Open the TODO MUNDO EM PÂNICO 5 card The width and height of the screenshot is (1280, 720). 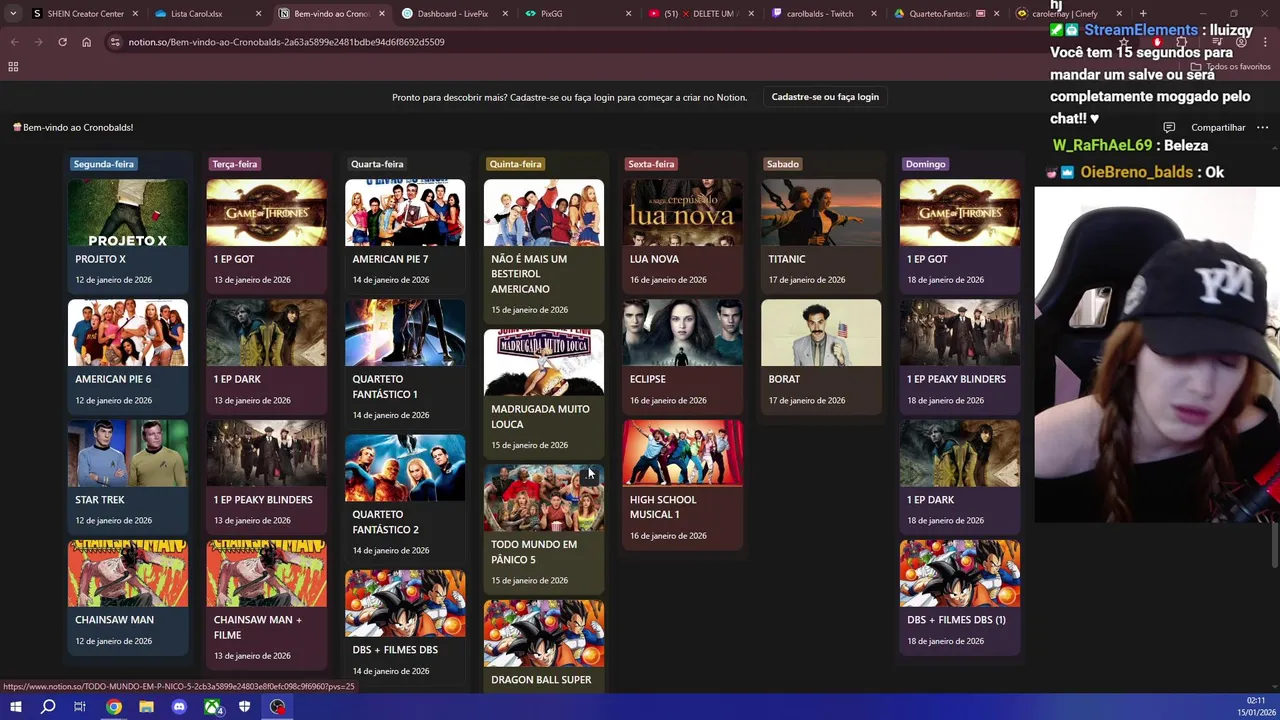pos(544,528)
